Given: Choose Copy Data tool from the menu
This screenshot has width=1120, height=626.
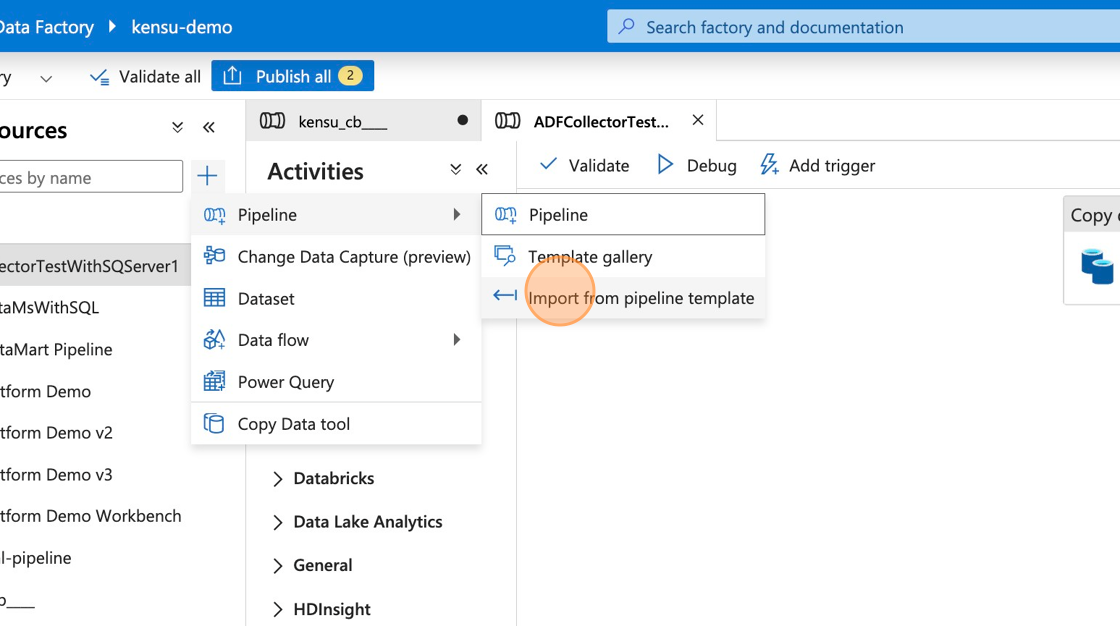Looking at the screenshot, I should [x=336, y=424].
